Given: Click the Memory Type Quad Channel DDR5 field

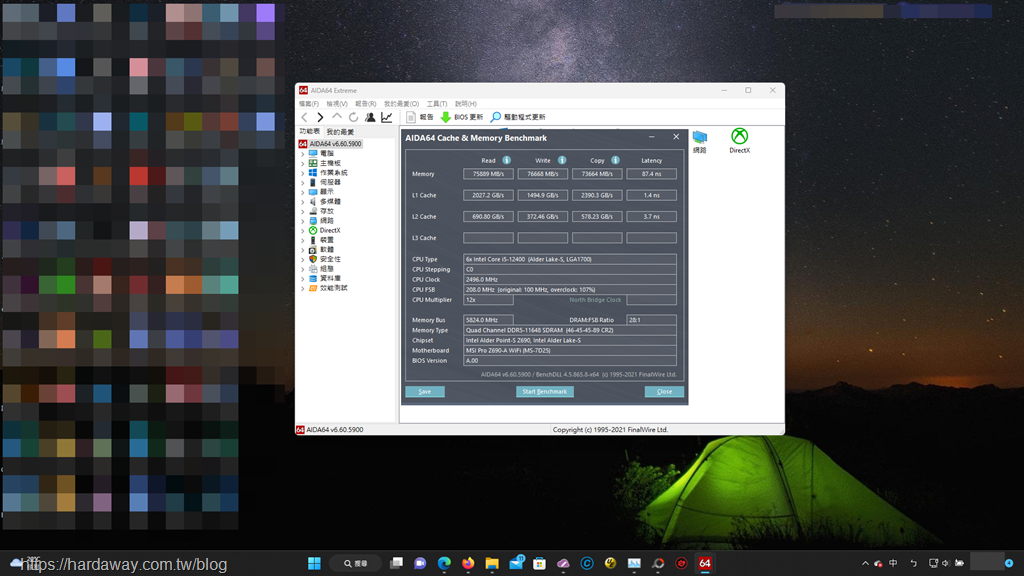Looking at the screenshot, I should click(x=569, y=330).
